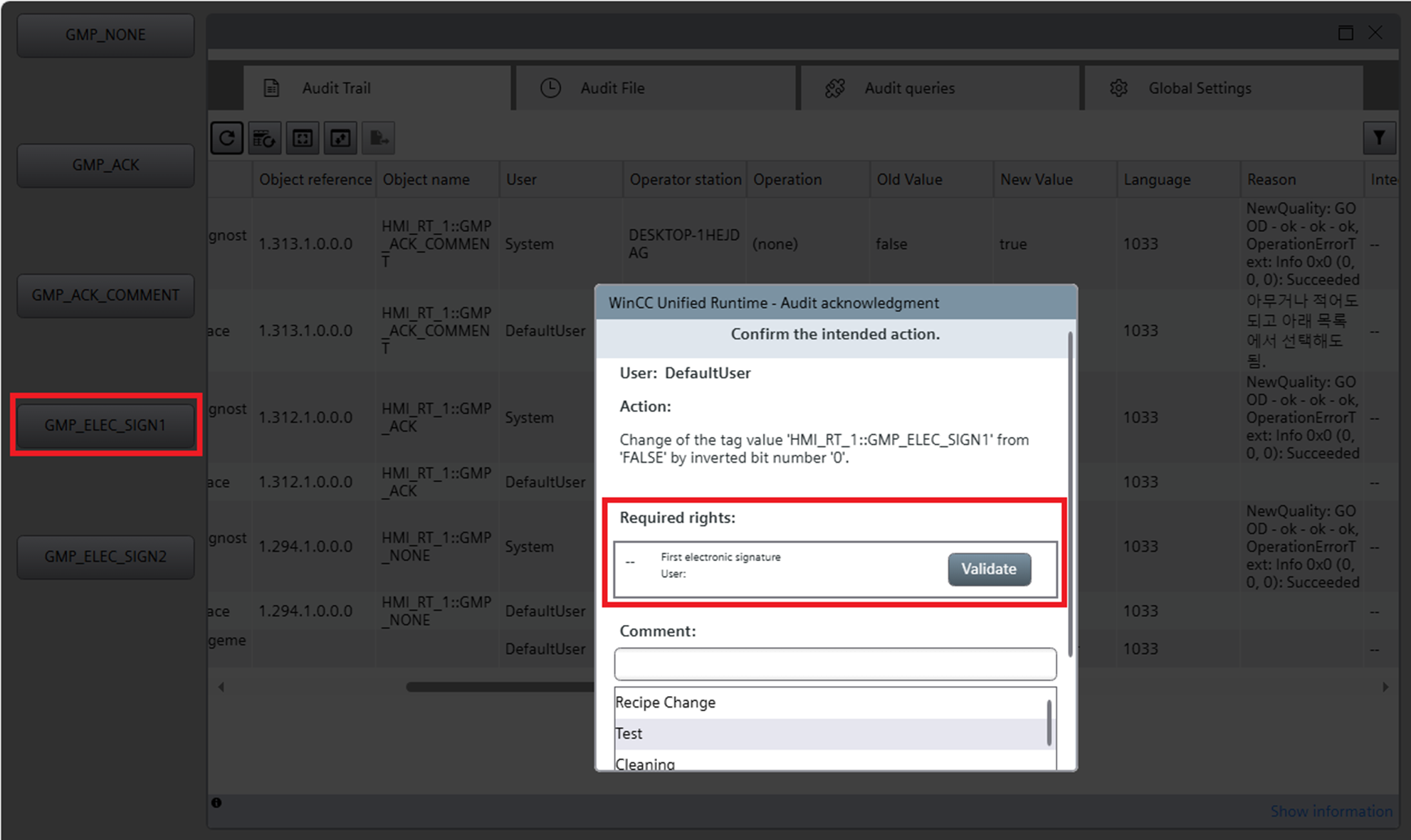Click the window expand arrows icon

[340, 137]
